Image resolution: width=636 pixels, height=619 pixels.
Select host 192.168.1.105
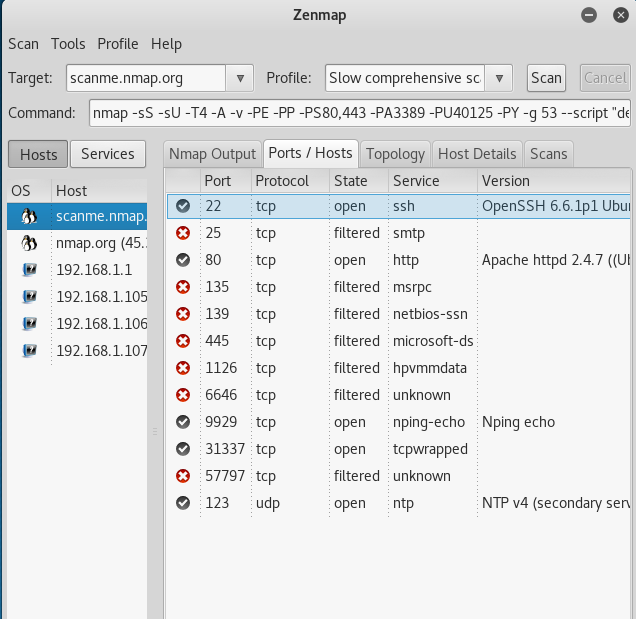[77, 297]
